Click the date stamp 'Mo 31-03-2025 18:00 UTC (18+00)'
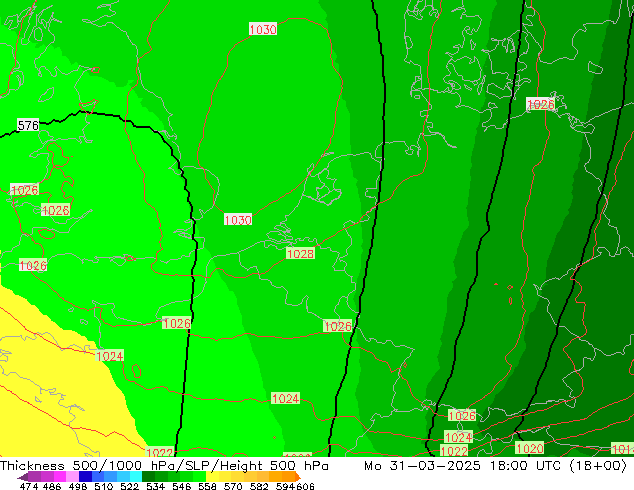This screenshot has width=634, height=490. click(496, 466)
